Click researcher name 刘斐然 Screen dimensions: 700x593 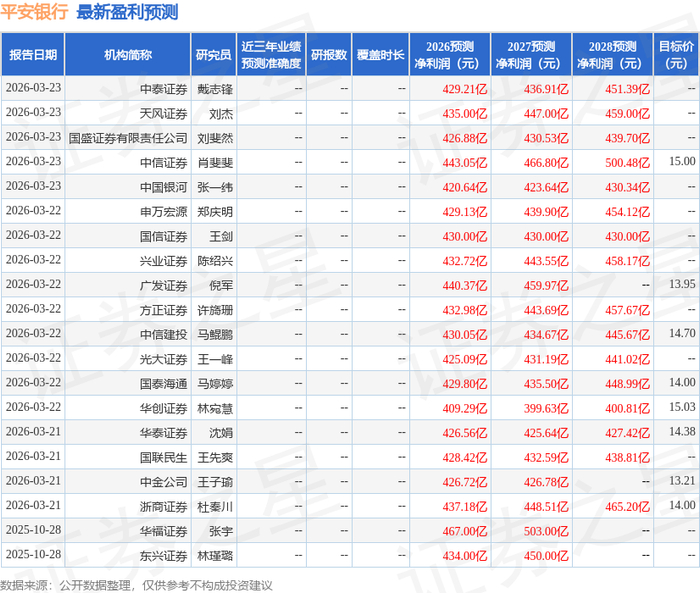215,138
